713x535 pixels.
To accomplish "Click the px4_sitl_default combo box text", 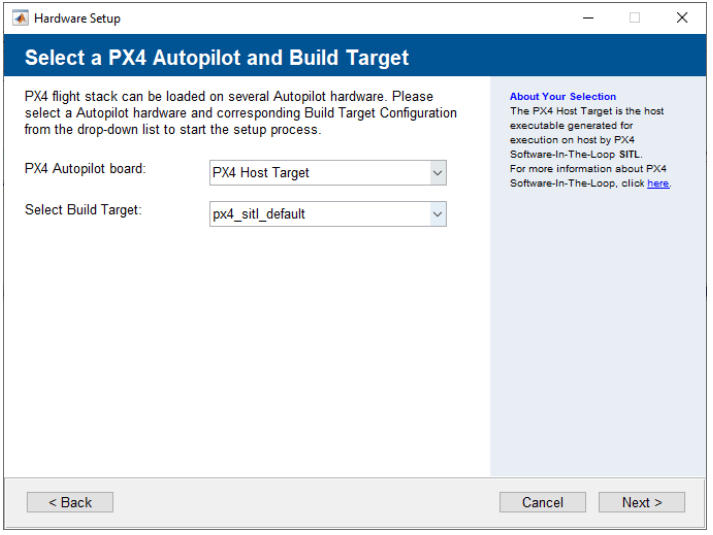I will coord(259,214).
